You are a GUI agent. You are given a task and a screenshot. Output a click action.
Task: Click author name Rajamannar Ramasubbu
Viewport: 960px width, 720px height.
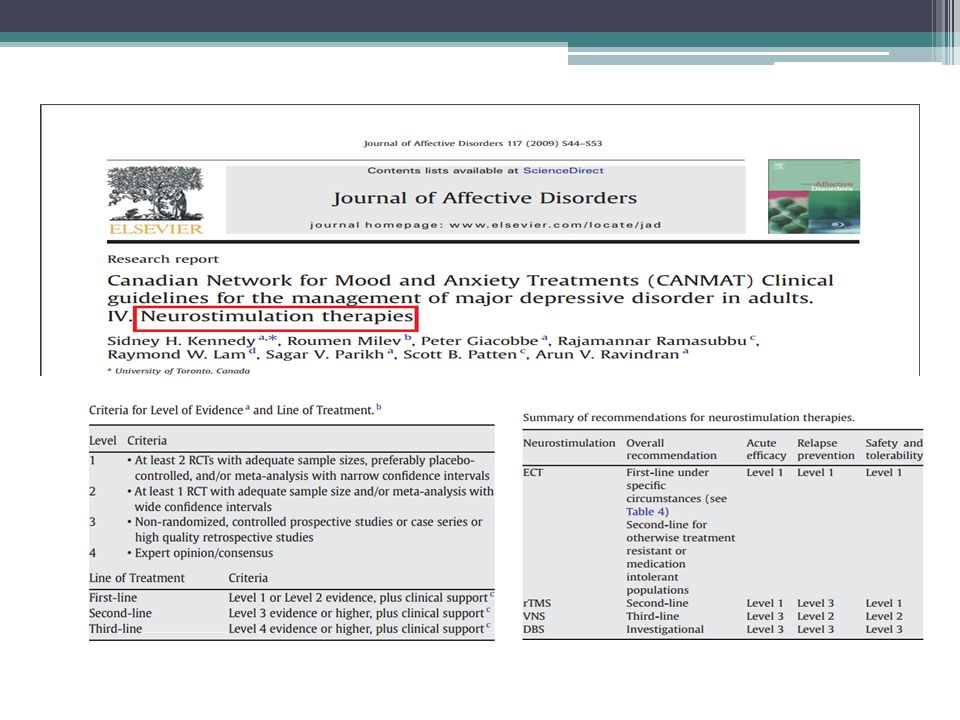tap(652, 341)
